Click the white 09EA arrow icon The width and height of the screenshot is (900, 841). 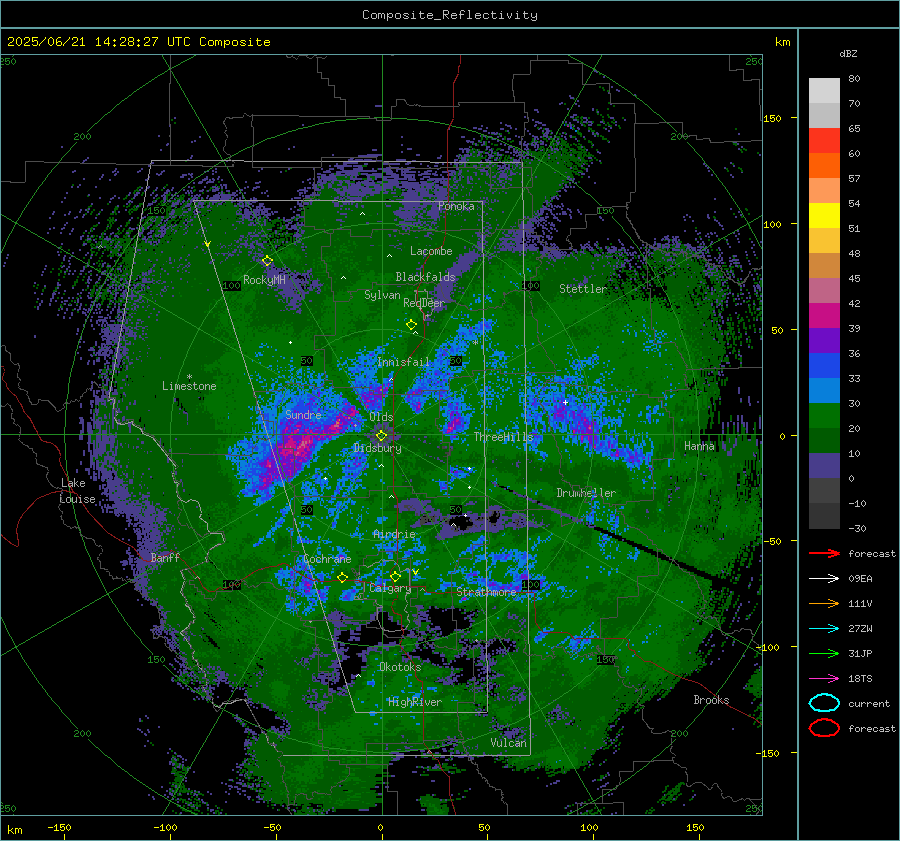pyautogui.click(x=824, y=579)
